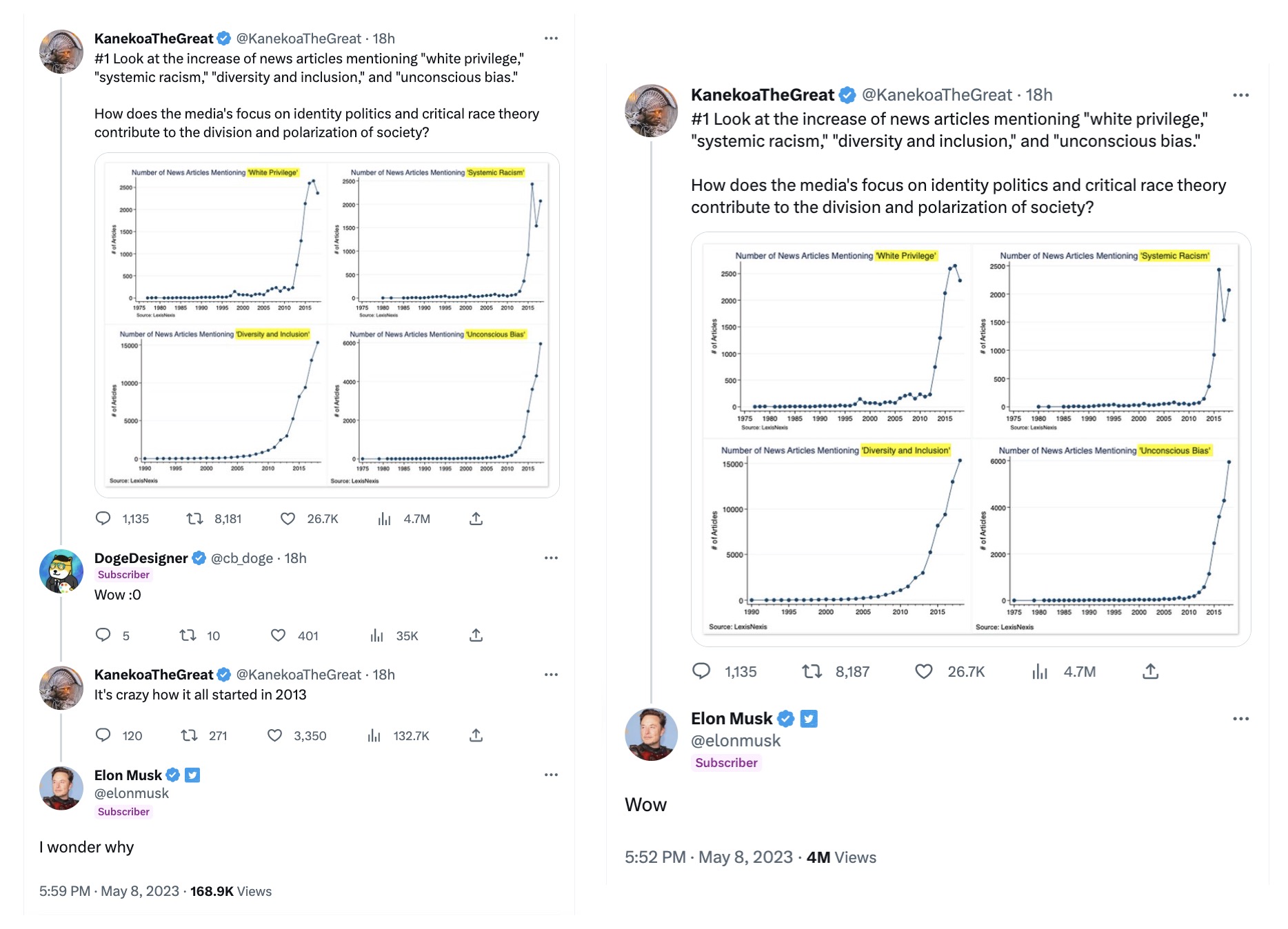The width and height of the screenshot is (1288, 929).
Task: Reply to DogeDesigner's comment
Action: [x=103, y=635]
